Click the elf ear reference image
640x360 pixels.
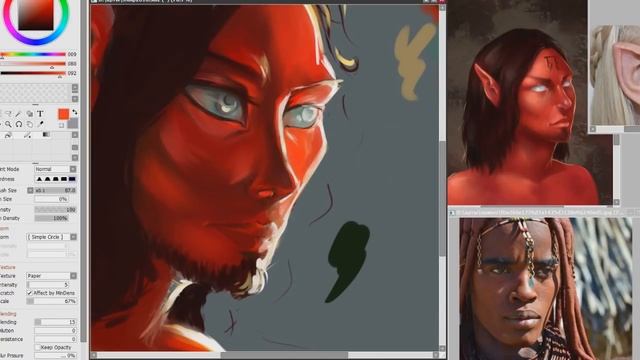click(615, 75)
